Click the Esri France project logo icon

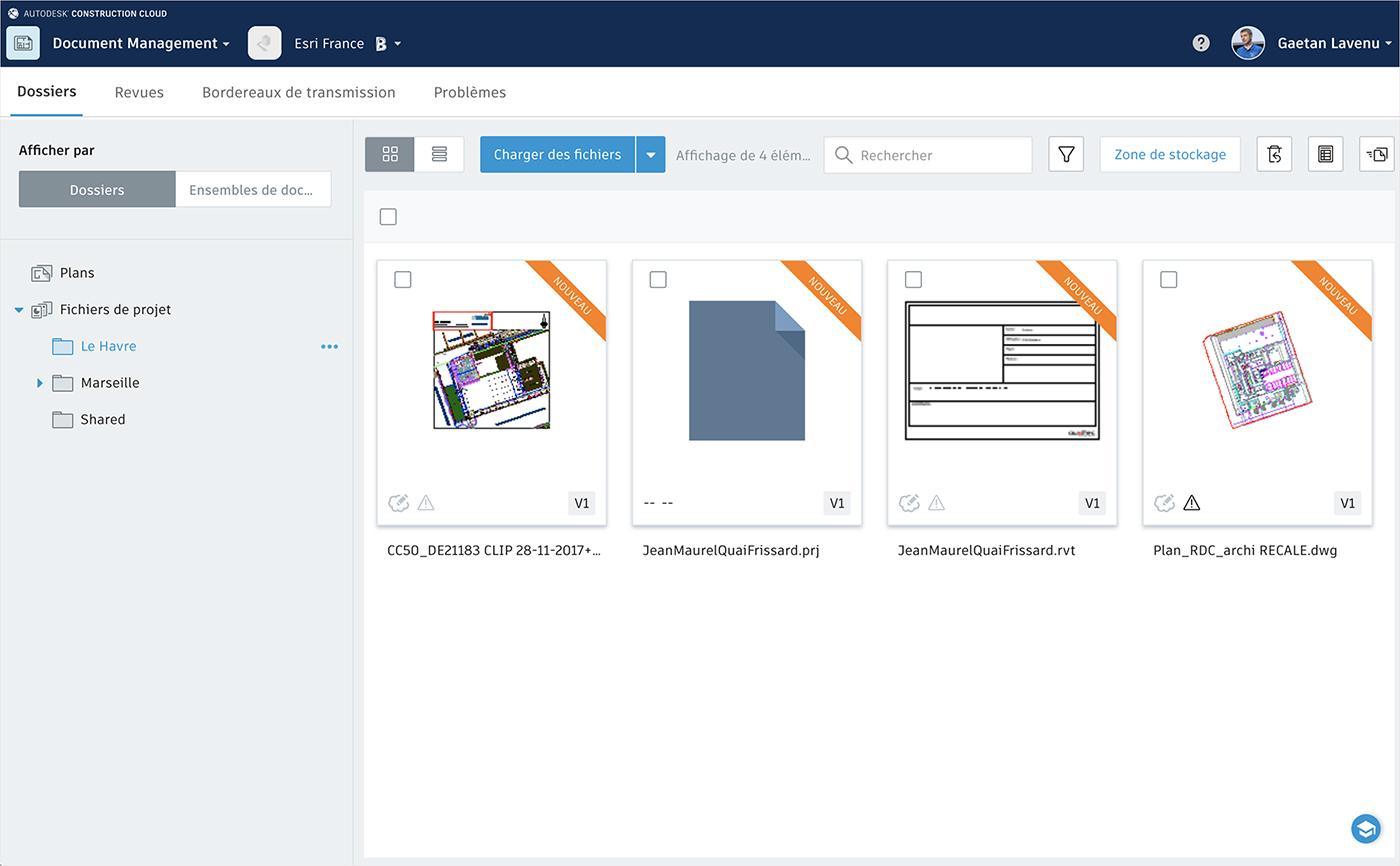tap(264, 43)
